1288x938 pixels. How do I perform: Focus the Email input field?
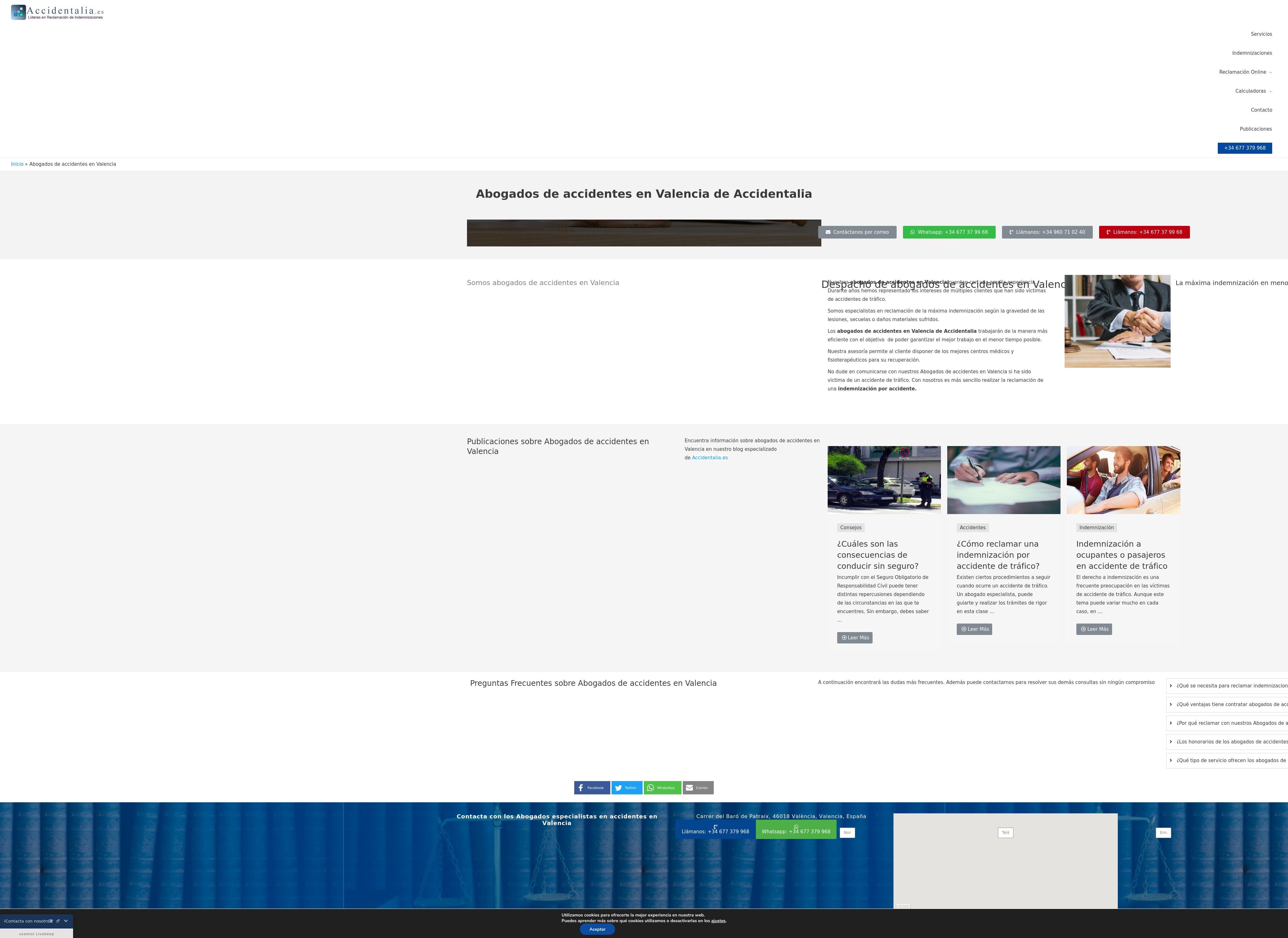pos(1163,833)
